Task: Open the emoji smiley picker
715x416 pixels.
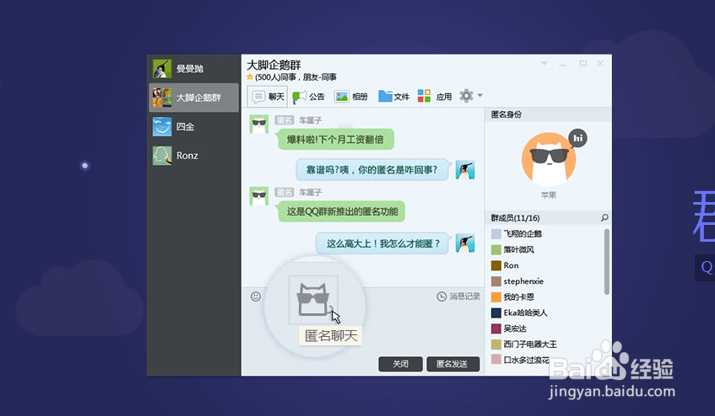Action: point(256,296)
